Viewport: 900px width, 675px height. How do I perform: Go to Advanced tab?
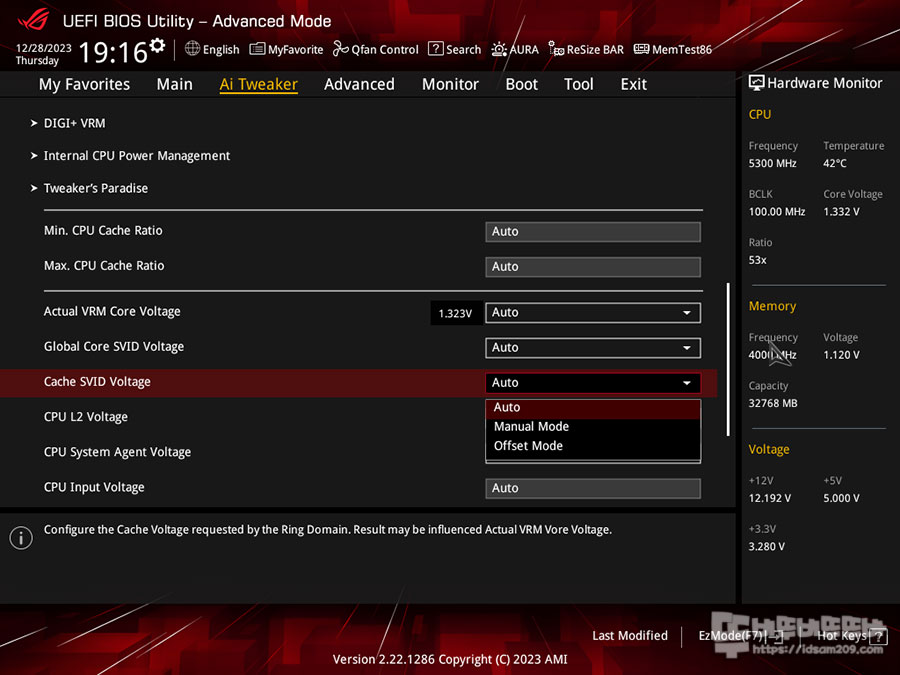point(359,84)
